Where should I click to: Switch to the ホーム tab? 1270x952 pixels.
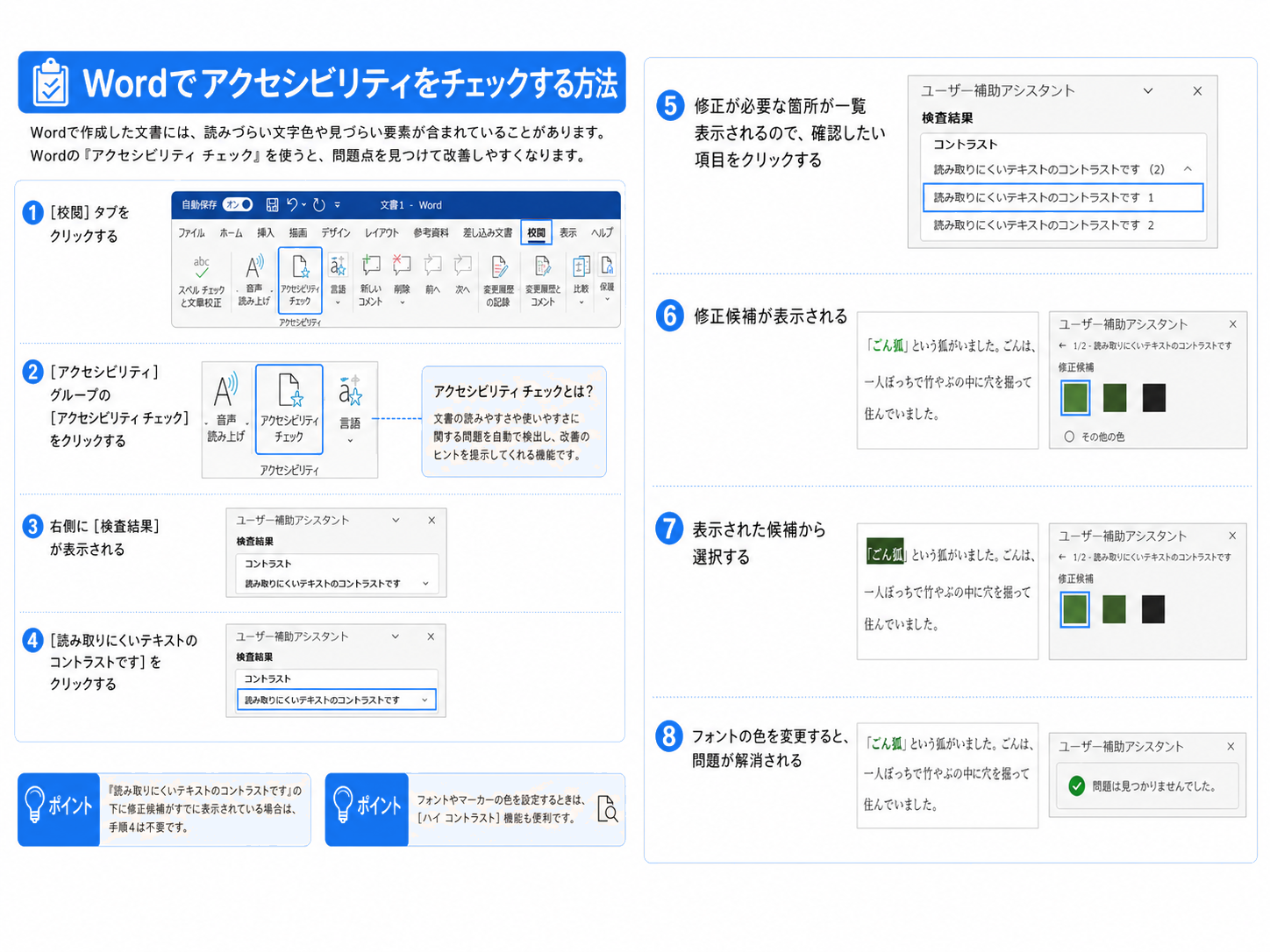(x=231, y=233)
